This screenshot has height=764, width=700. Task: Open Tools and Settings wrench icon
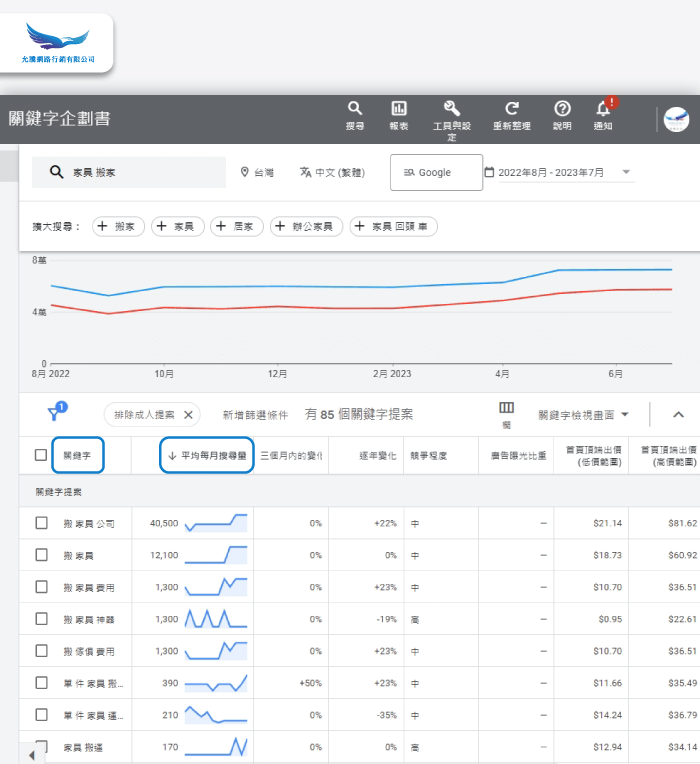click(x=451, y=109)
